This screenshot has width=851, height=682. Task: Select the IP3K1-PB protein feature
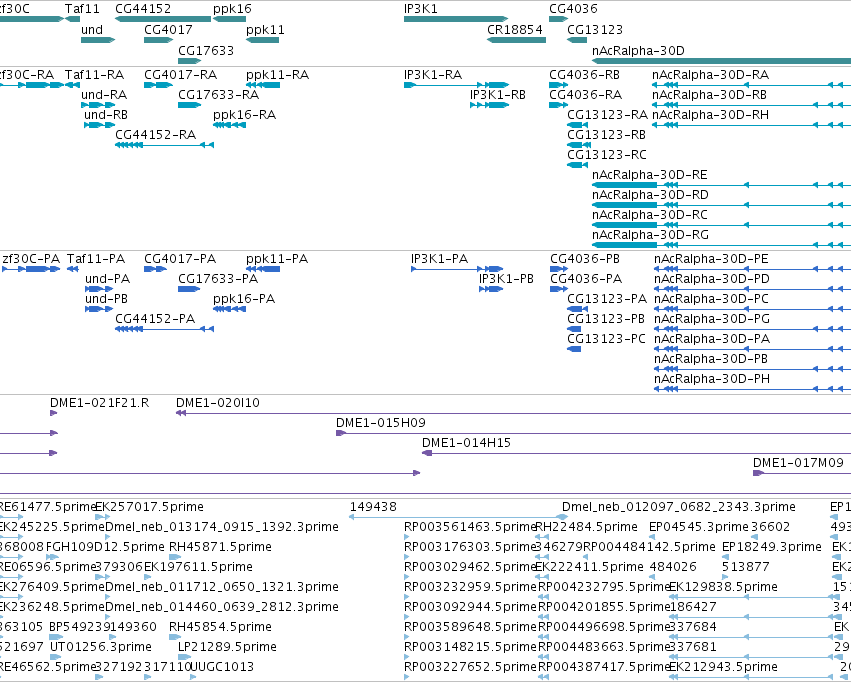pos(491,289)
